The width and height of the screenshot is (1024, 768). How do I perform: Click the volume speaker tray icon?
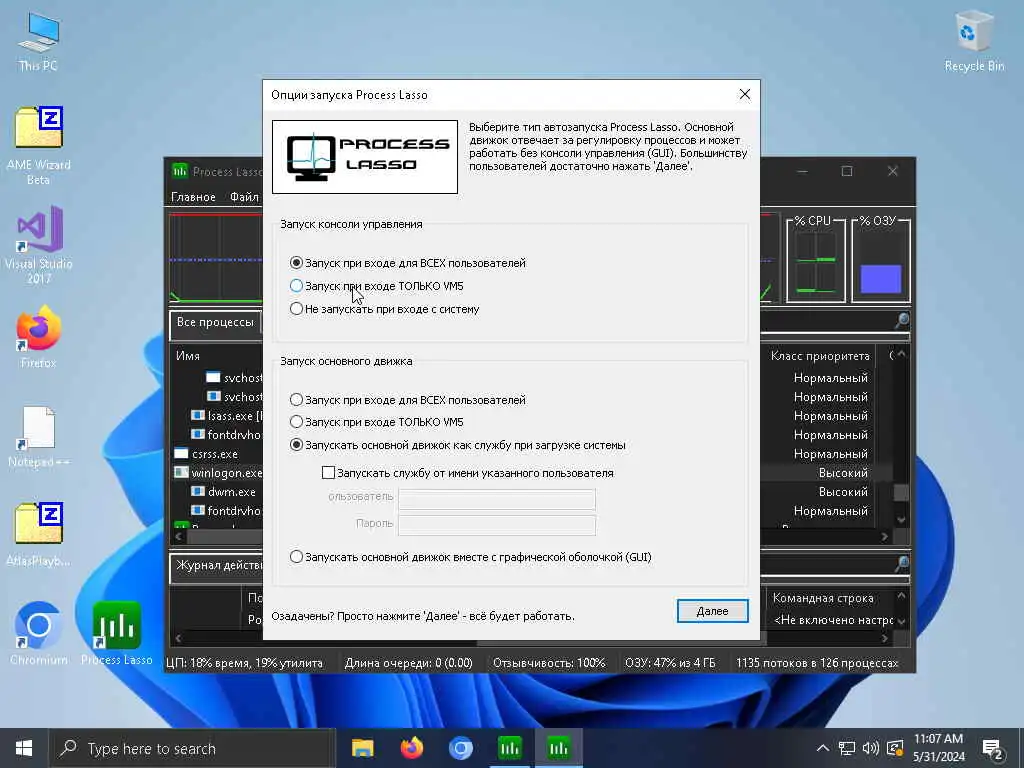[871, 748]
